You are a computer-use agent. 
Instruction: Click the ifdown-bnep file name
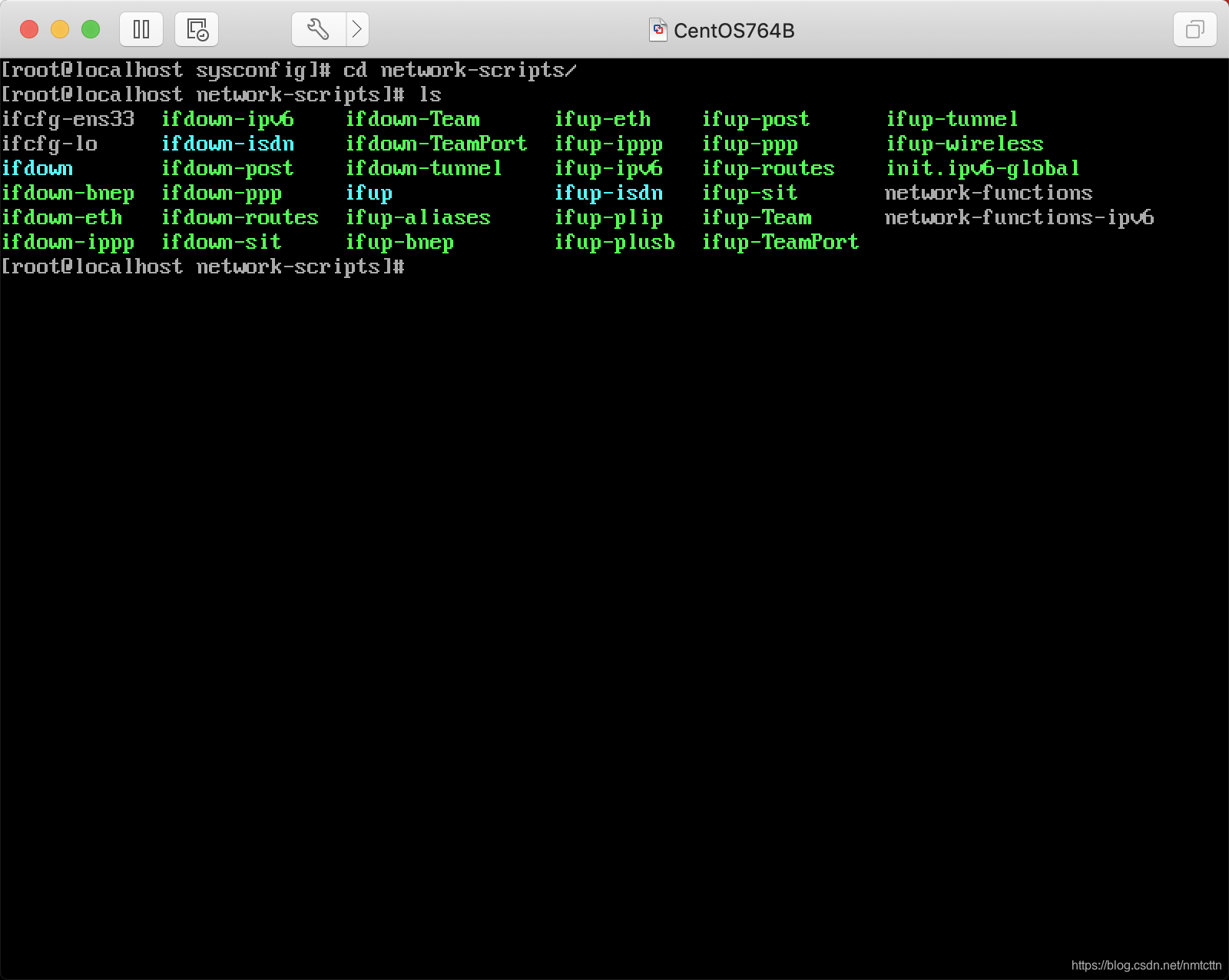point(68,193)
